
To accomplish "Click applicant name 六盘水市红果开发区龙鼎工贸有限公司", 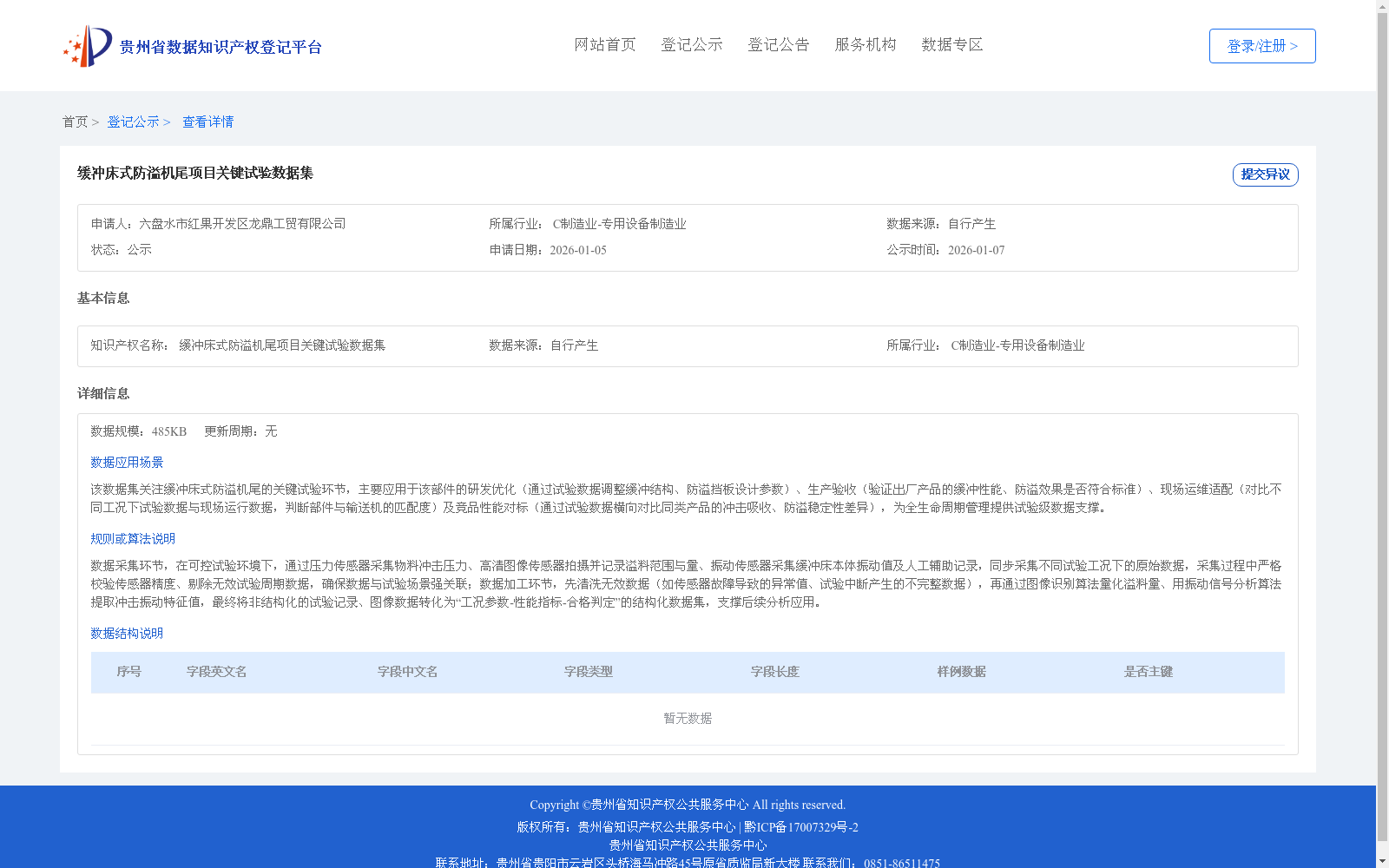I will coord(242,224).
